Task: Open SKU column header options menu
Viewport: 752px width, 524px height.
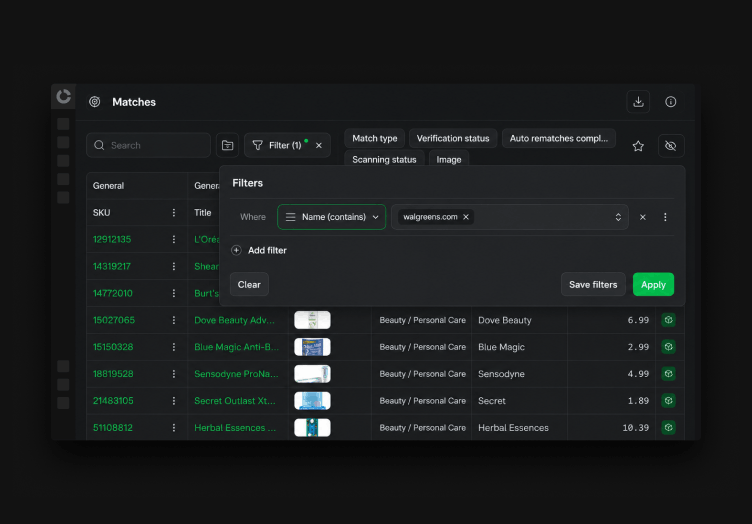Action: 174,212
